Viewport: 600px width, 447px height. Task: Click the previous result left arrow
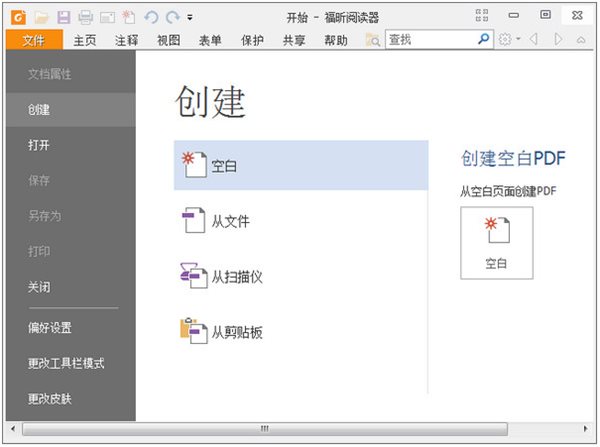point(533,39)
